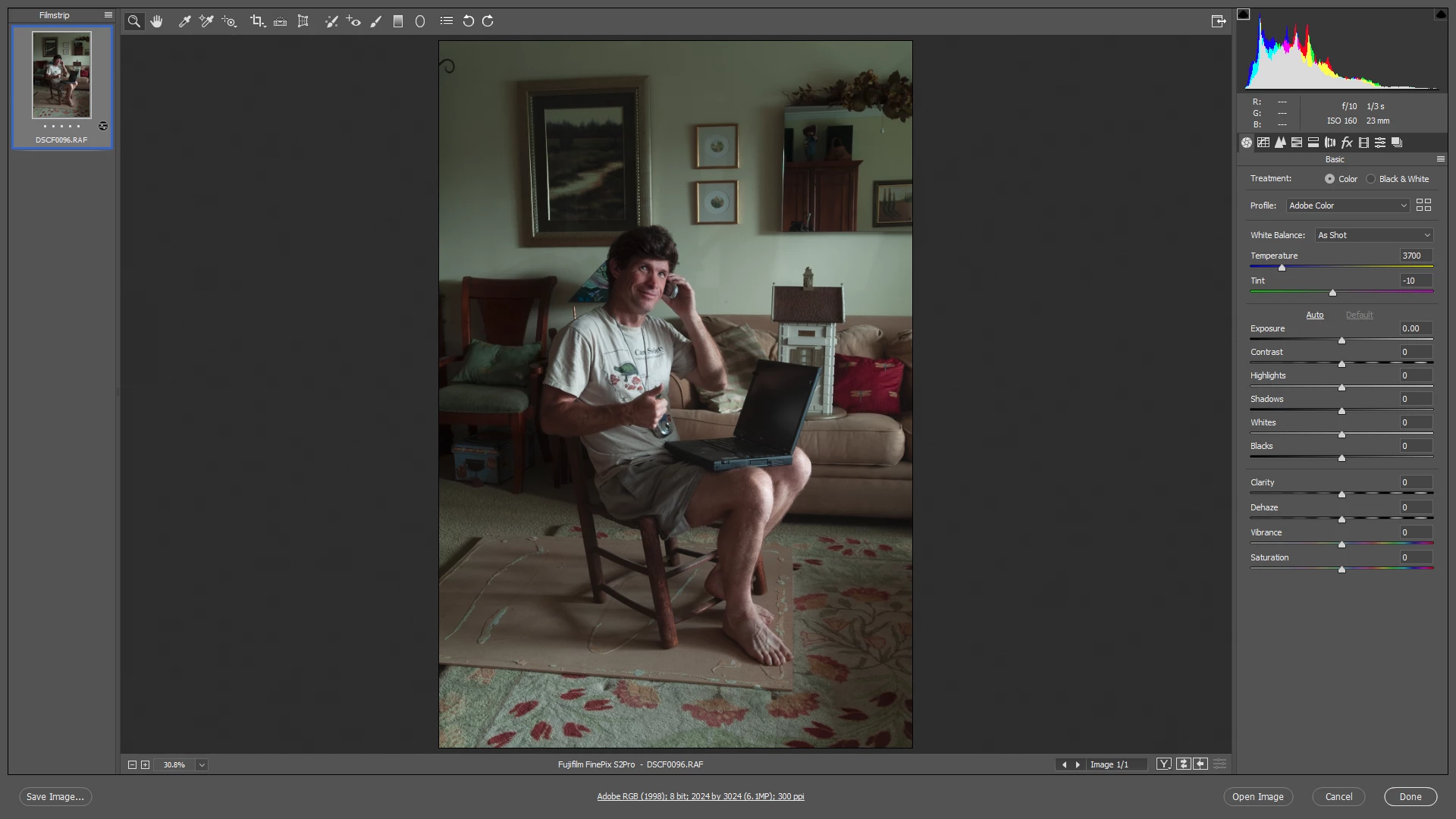Select the White Balance eyedropper tool

pos(184,21)
